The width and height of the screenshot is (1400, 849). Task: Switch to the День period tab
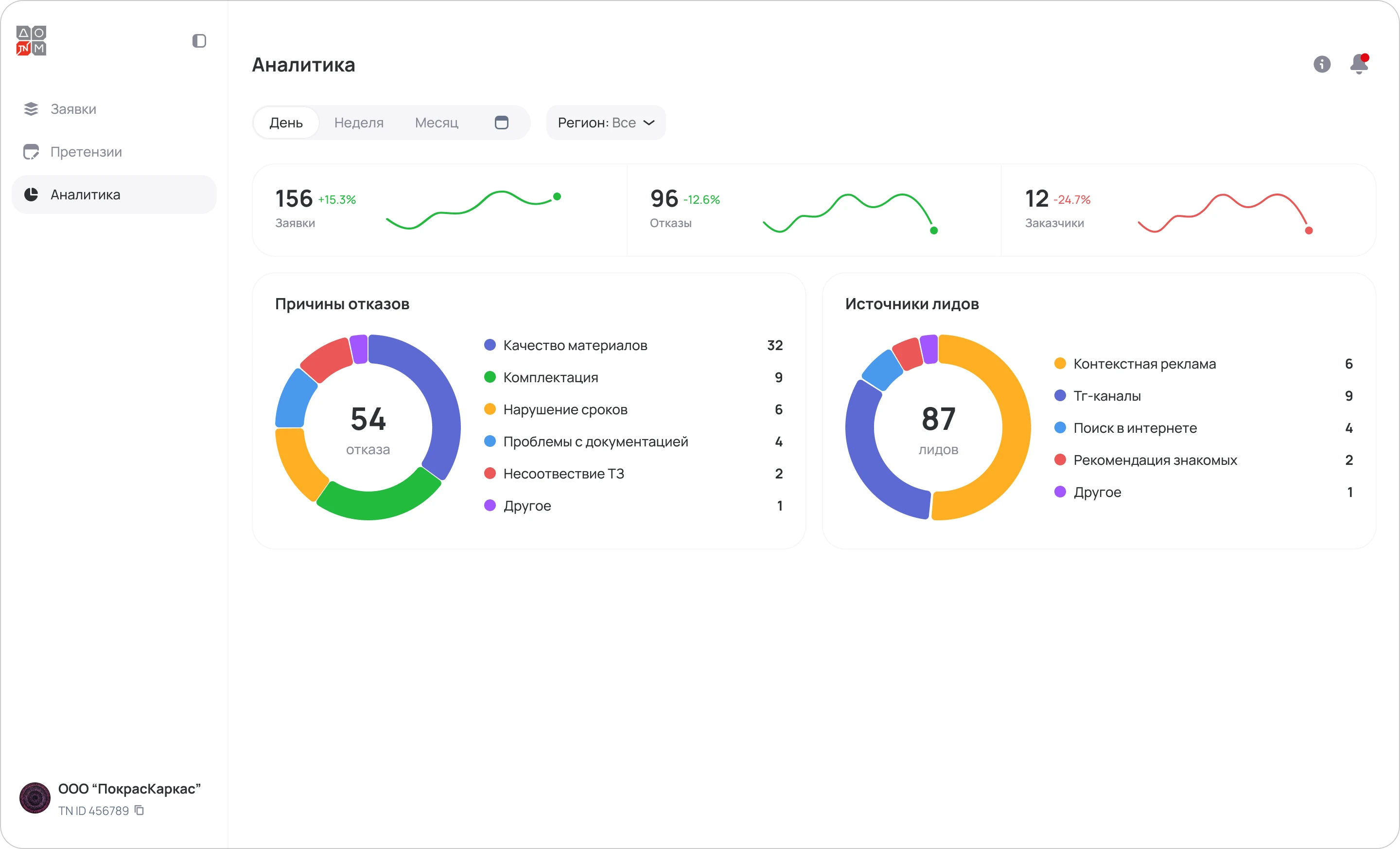click(x=286, y=122)
